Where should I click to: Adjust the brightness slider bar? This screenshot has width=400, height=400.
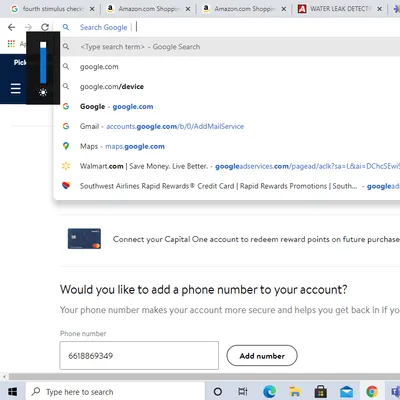click(43, 63)
